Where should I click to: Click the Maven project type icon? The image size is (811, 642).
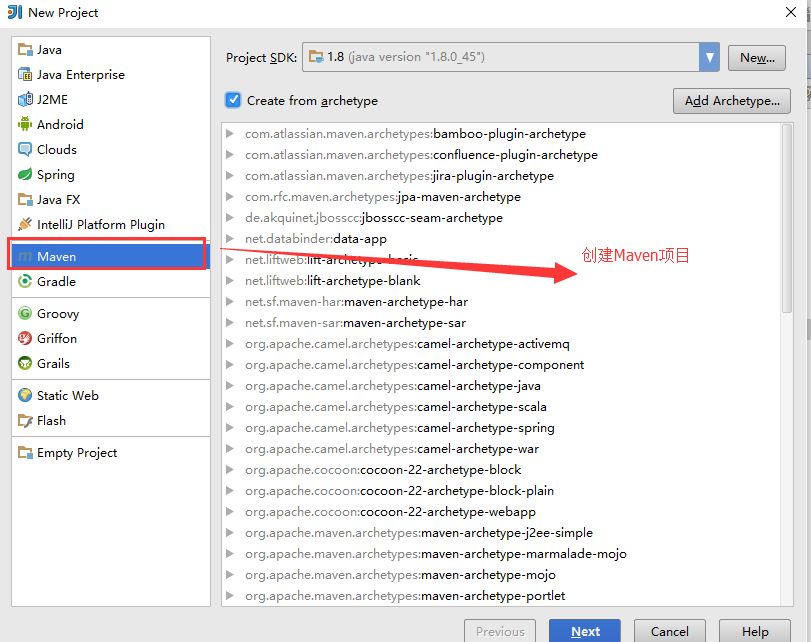click(x=25, y=257)
